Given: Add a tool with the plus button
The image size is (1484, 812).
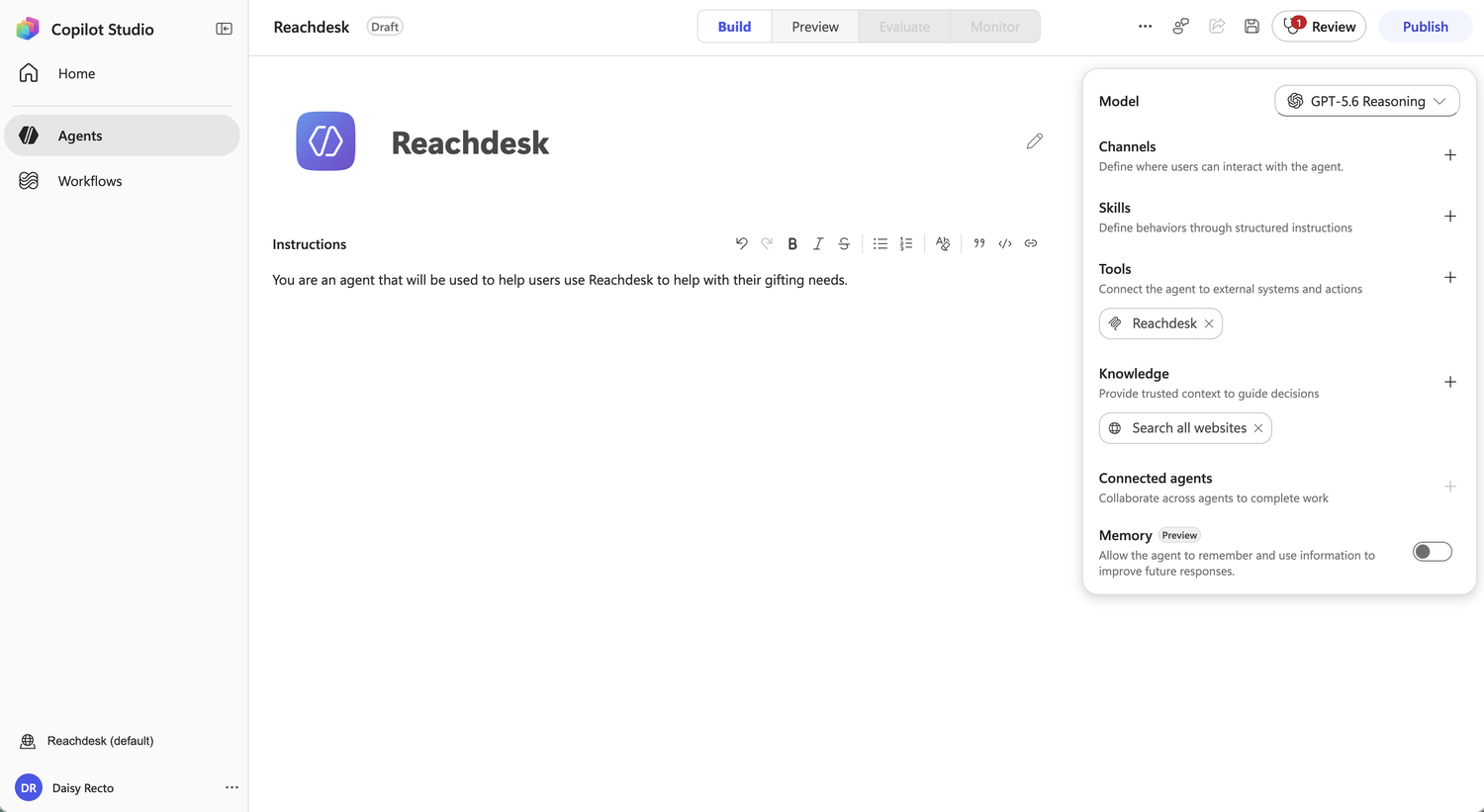Looking at the screenshot, I should 1450,278.
